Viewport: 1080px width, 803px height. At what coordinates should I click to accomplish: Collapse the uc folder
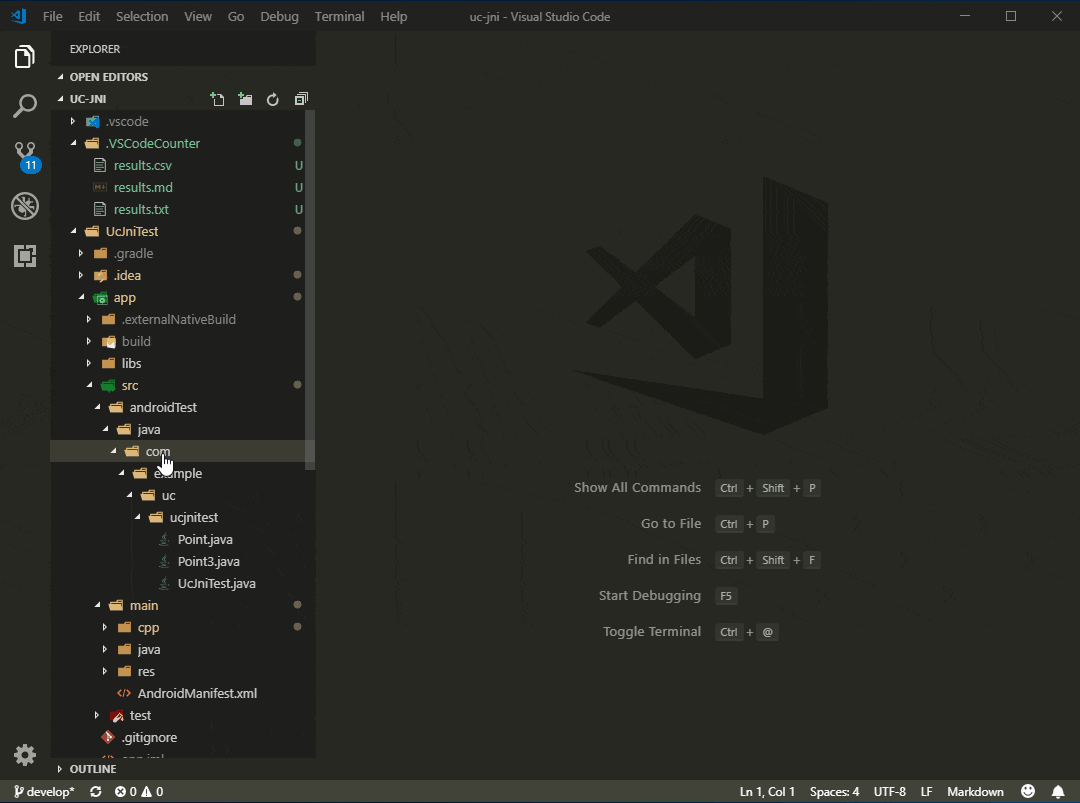[x=183, y=495]
